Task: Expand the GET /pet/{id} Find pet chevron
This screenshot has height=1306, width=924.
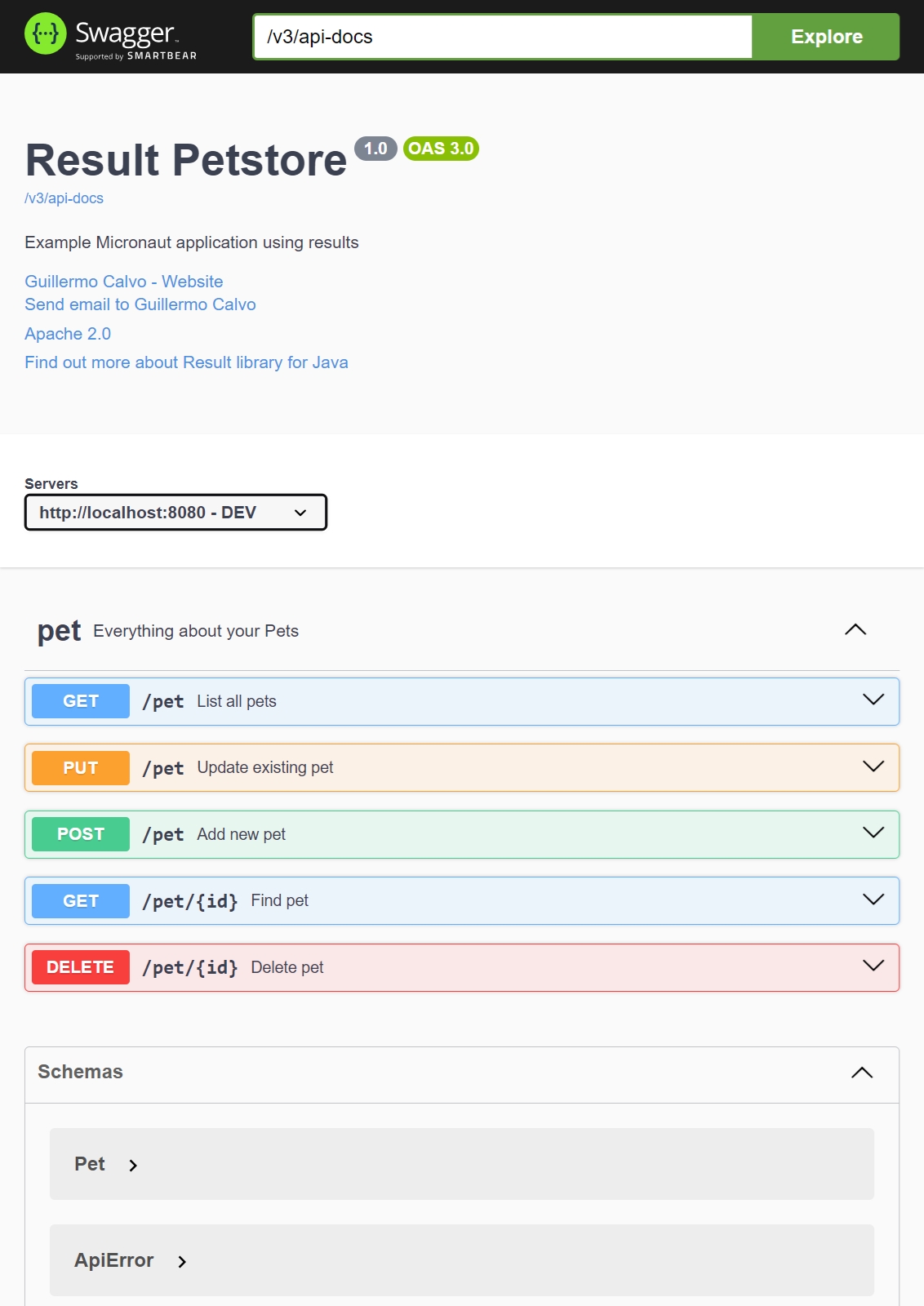Action: pos(873,900)
